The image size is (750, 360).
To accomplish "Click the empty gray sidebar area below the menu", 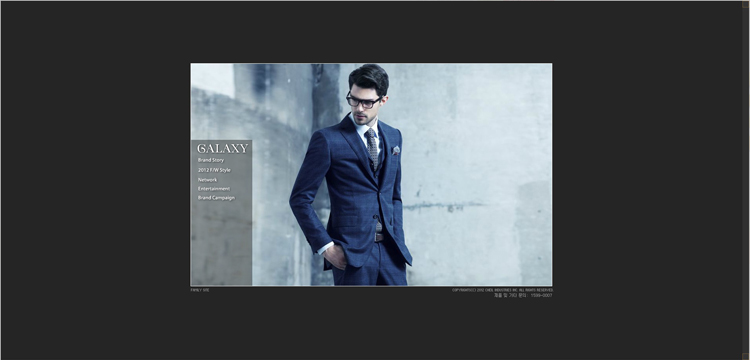I will [x=221, y=244].
